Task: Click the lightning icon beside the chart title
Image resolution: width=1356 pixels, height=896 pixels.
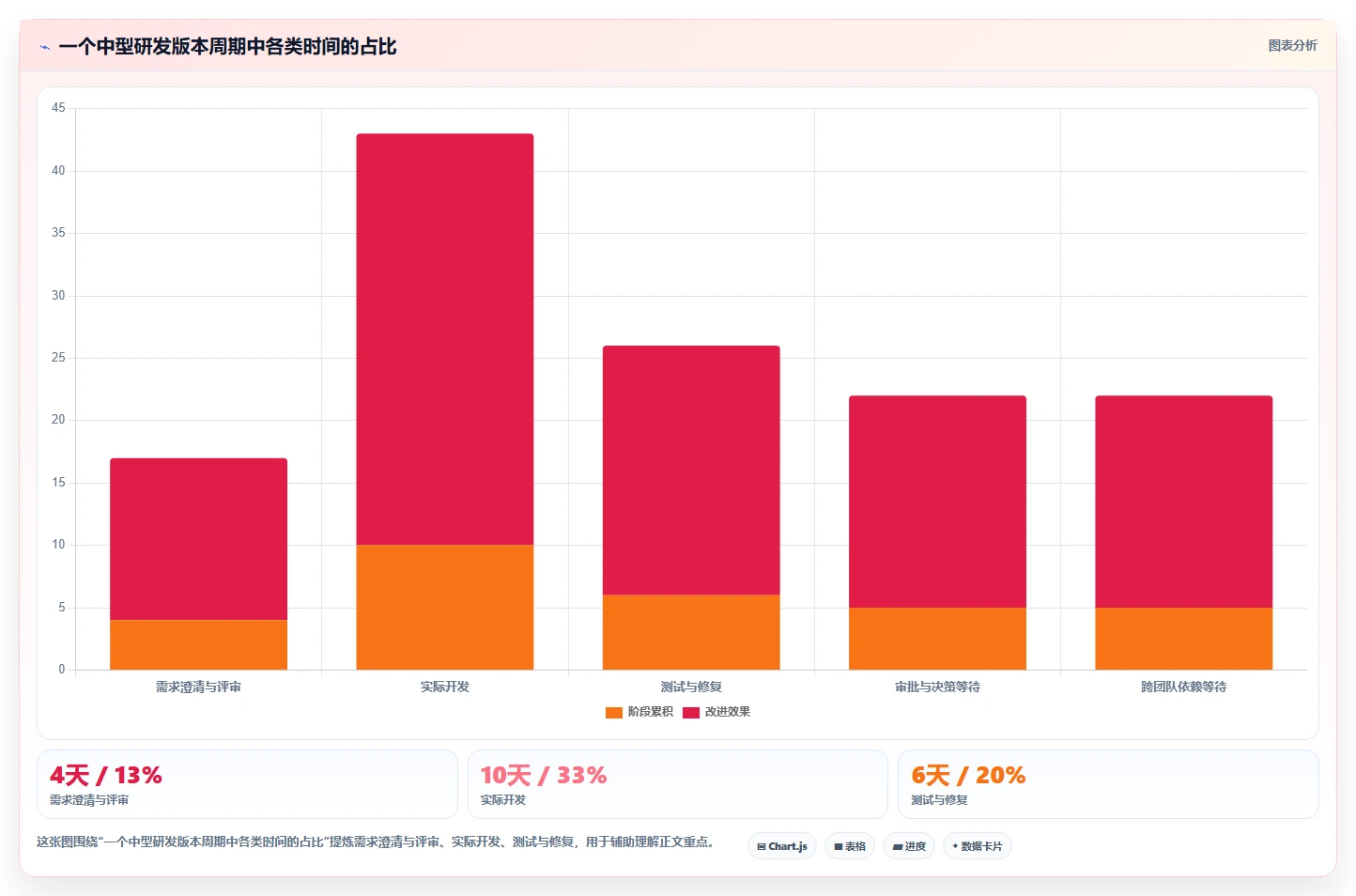Action: pos(44,47)
